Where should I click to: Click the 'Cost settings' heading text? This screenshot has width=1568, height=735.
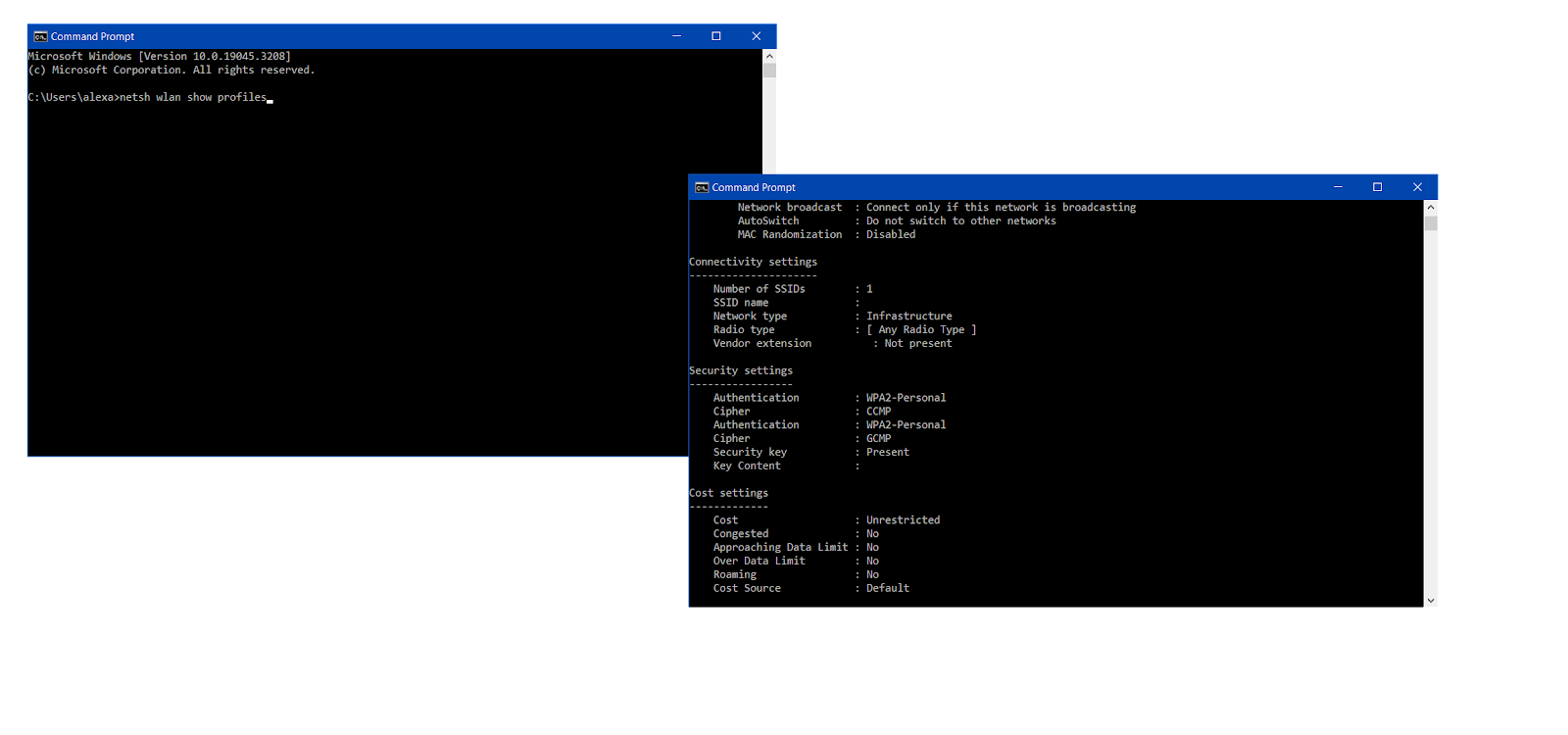click(x=728, y=493)
